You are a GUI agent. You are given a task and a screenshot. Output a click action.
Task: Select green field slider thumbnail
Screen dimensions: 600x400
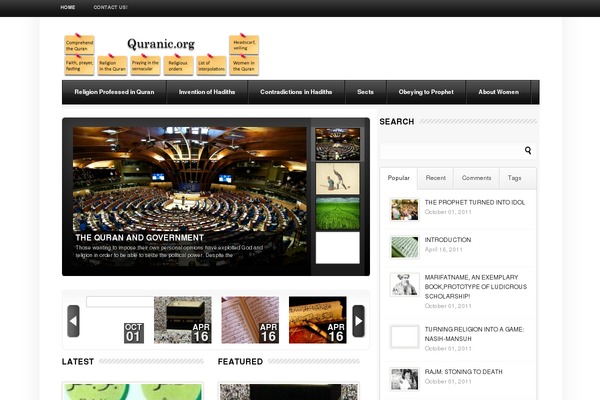pyautogui.click(x=338, y=214)
